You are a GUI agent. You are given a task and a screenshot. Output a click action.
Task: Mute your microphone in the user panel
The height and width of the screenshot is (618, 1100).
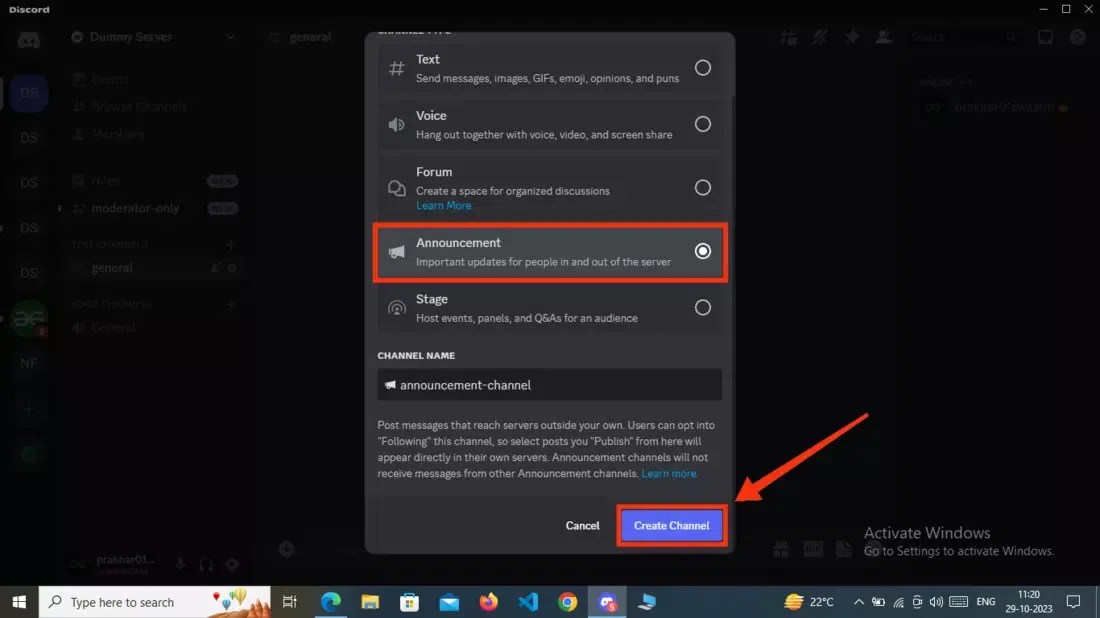pos(179,564)
